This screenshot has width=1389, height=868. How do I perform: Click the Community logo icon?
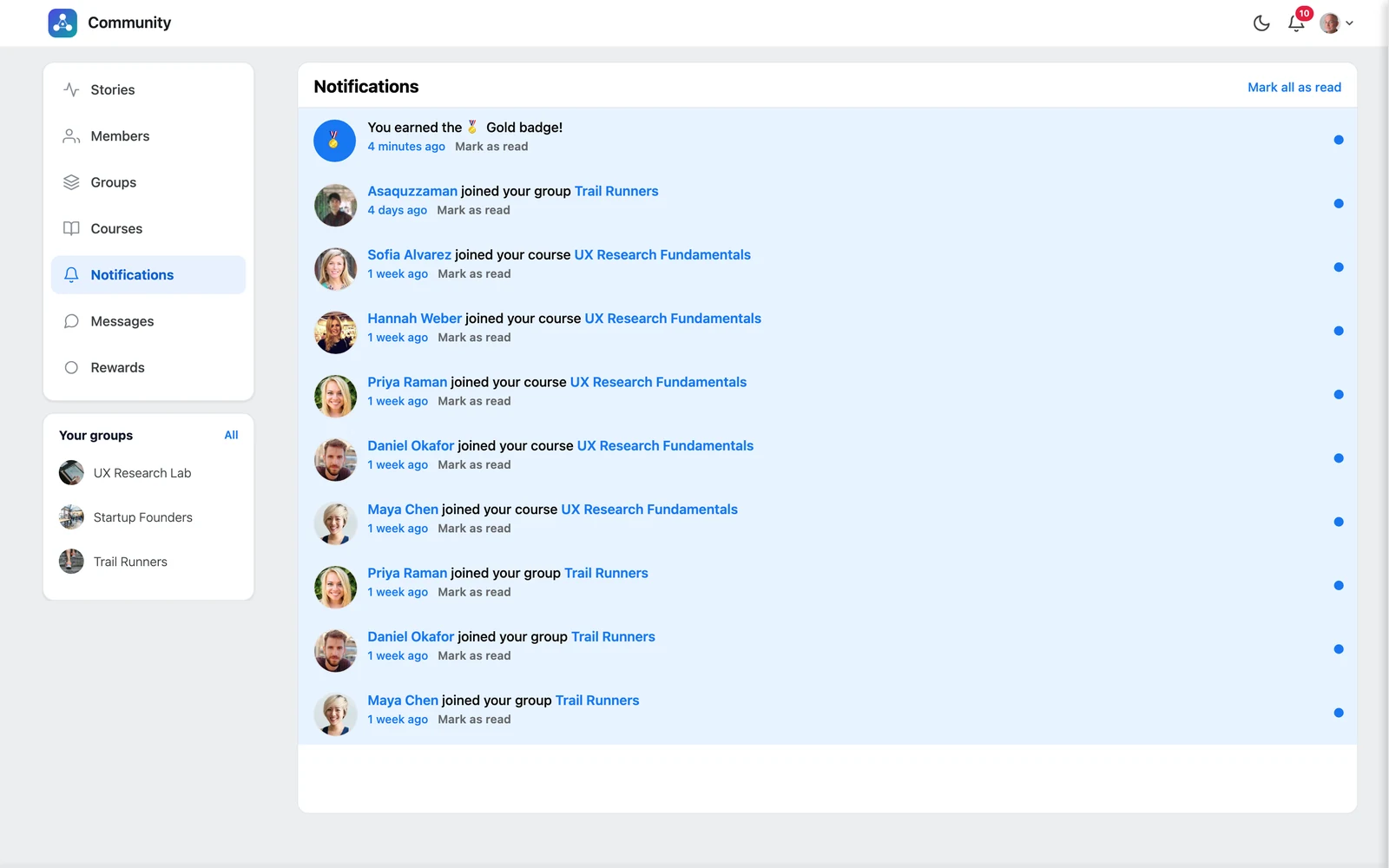click(x=63, y=23)
